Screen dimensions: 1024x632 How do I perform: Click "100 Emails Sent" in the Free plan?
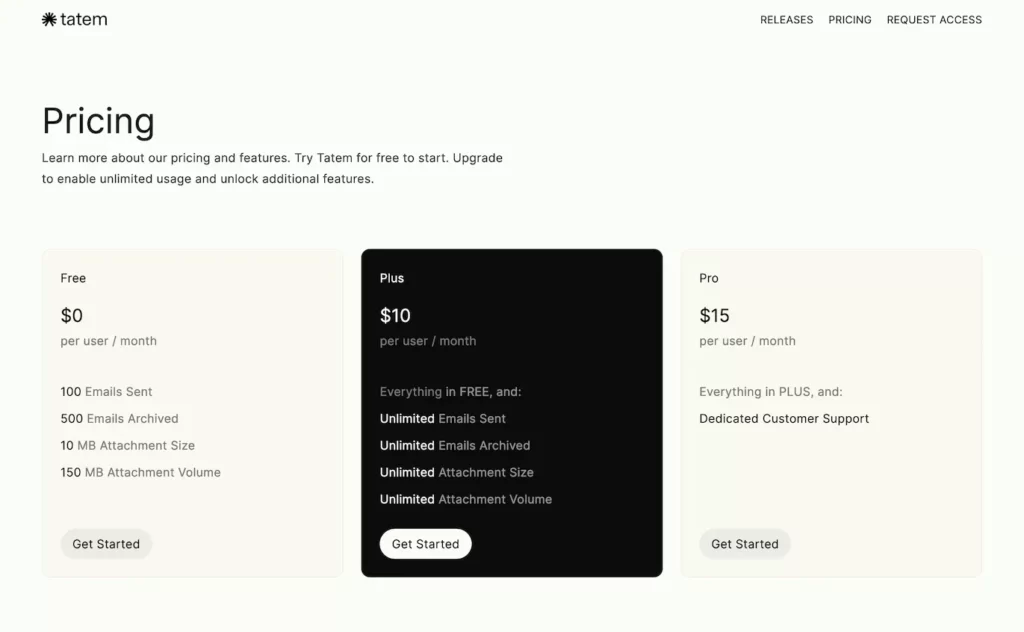pos(107,391)
